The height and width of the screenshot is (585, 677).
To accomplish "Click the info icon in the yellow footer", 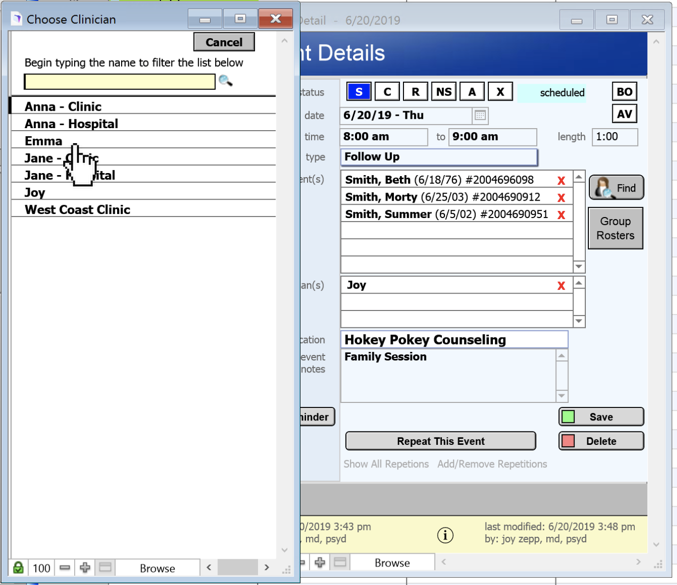I will 446,535.
